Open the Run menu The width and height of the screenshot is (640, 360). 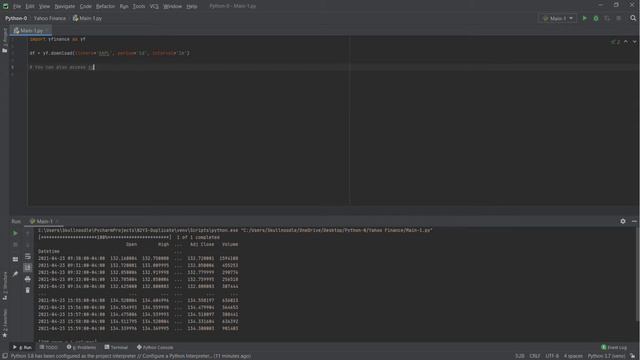point(124,6)
